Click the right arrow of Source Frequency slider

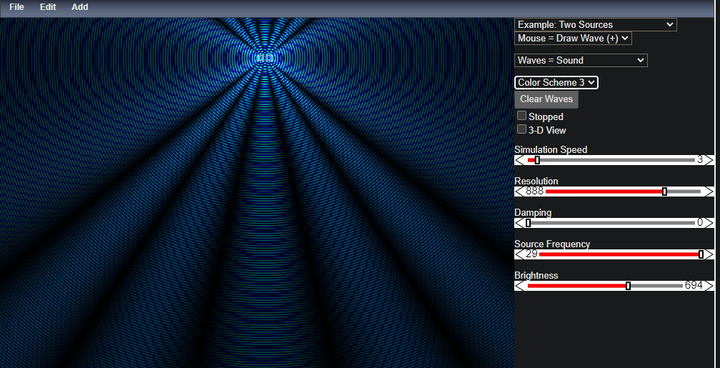[709, 255]
